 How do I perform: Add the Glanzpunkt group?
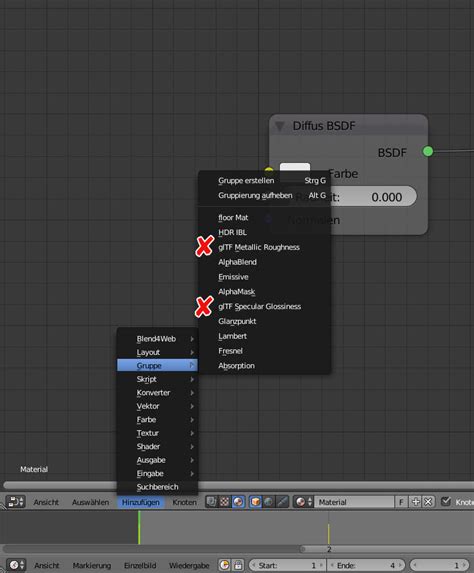tap(265, 321)
